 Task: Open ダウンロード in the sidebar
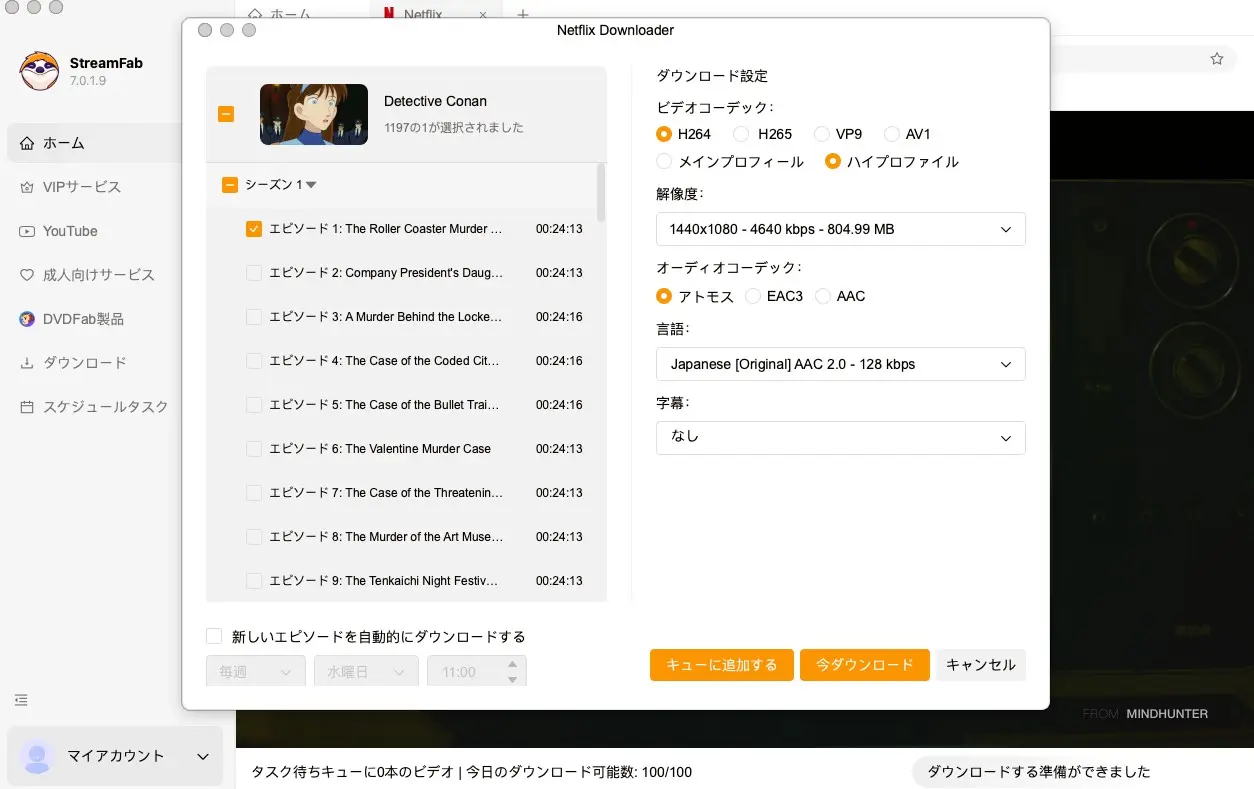point(95,363)
